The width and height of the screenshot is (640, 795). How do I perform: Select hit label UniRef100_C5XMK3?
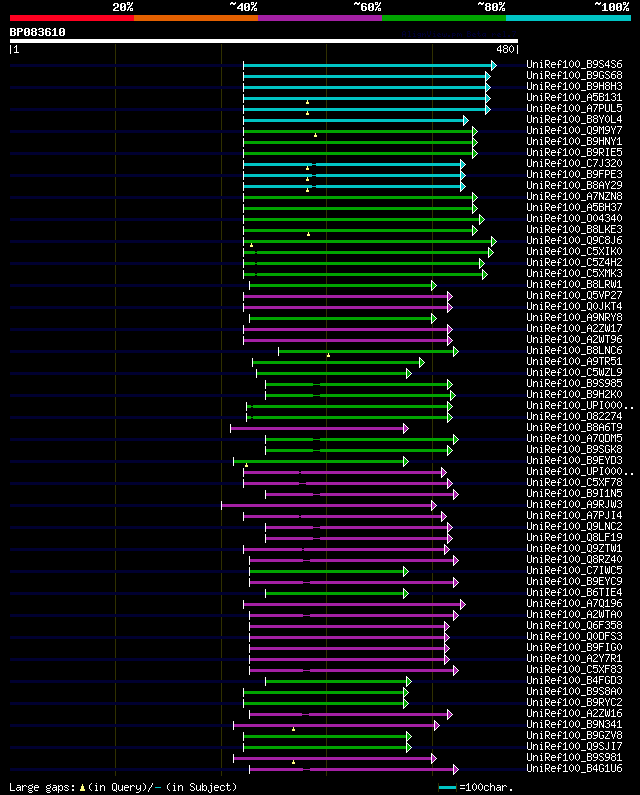click(574, 273)
